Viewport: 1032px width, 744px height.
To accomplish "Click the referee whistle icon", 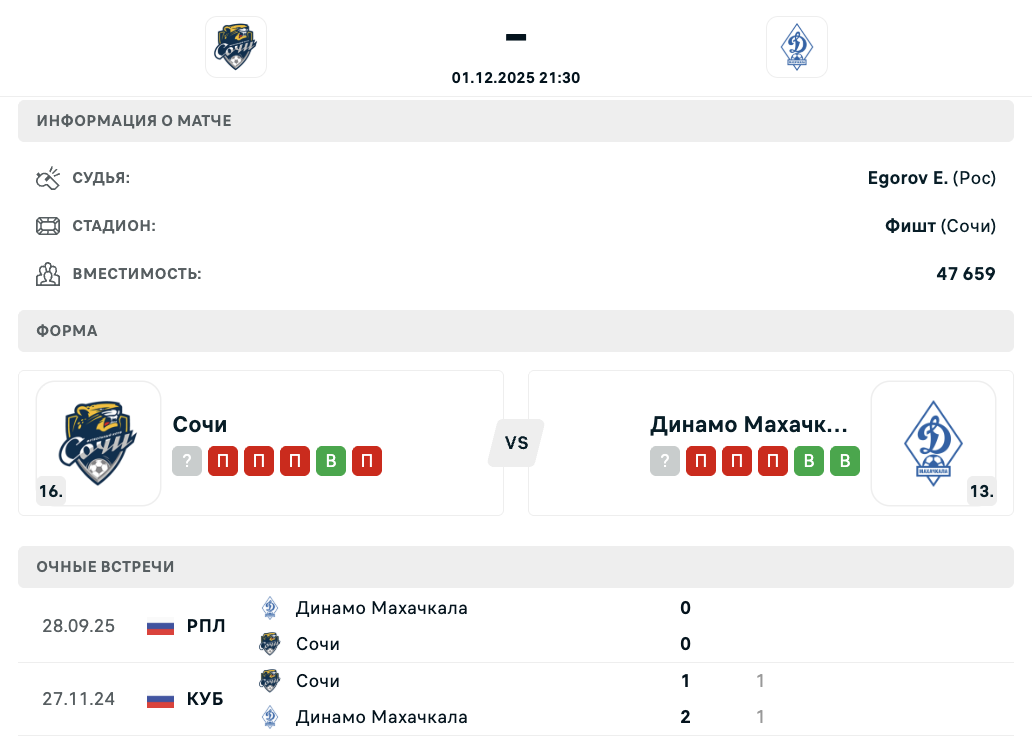I will pyautogui.click(x=48, y=179).
